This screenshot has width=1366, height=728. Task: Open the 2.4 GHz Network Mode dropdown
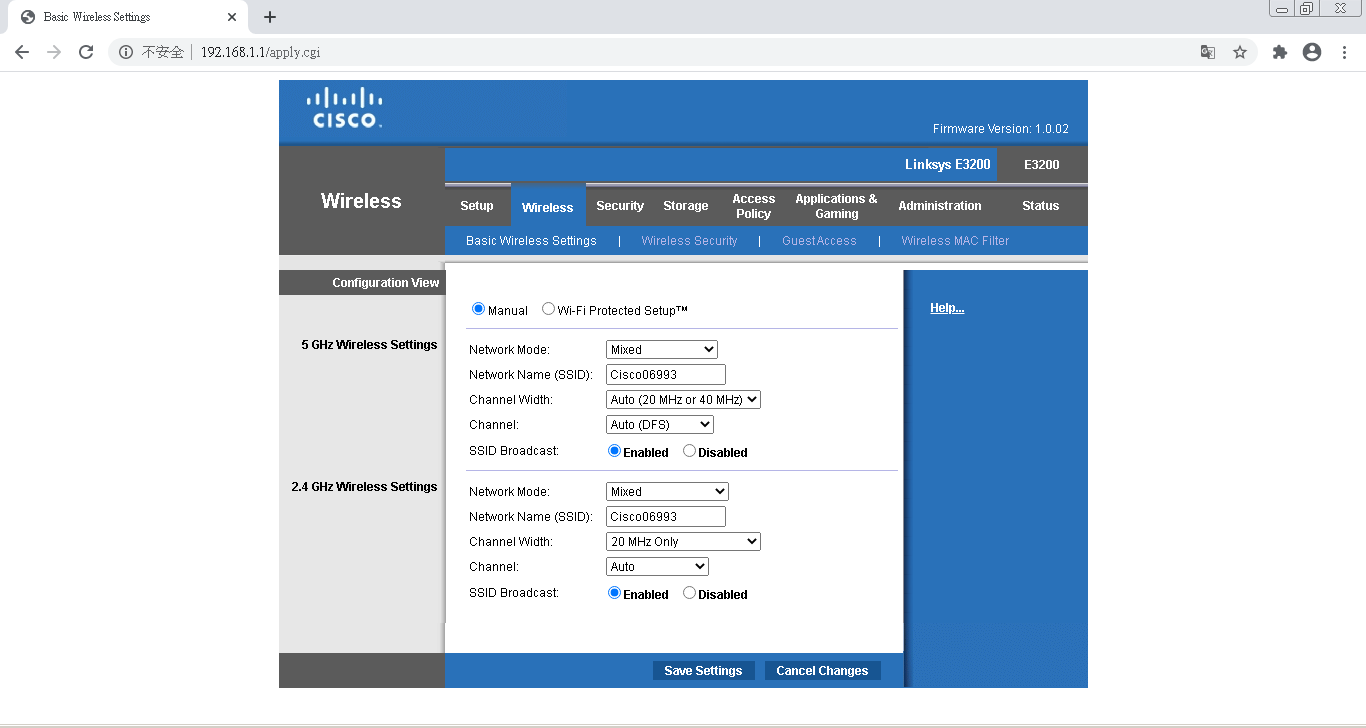tap(667, 492)
